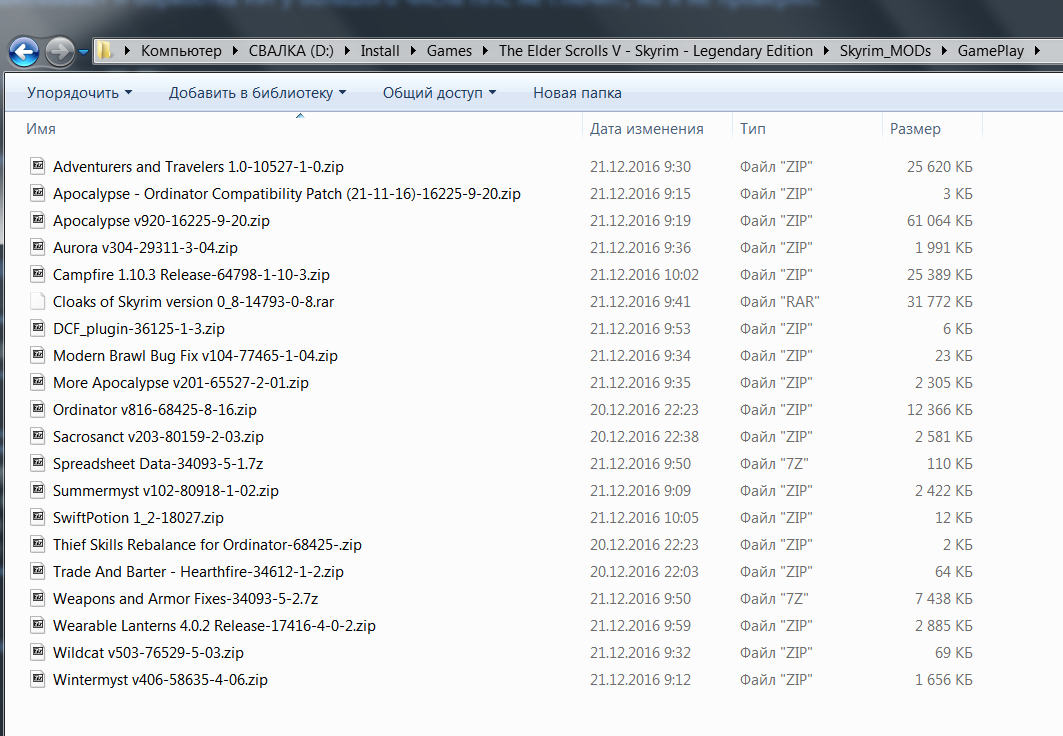Screen dimensions: 1063x736
Task: Click the folder icon in the address bar
Action: click(x=104, y=51)
